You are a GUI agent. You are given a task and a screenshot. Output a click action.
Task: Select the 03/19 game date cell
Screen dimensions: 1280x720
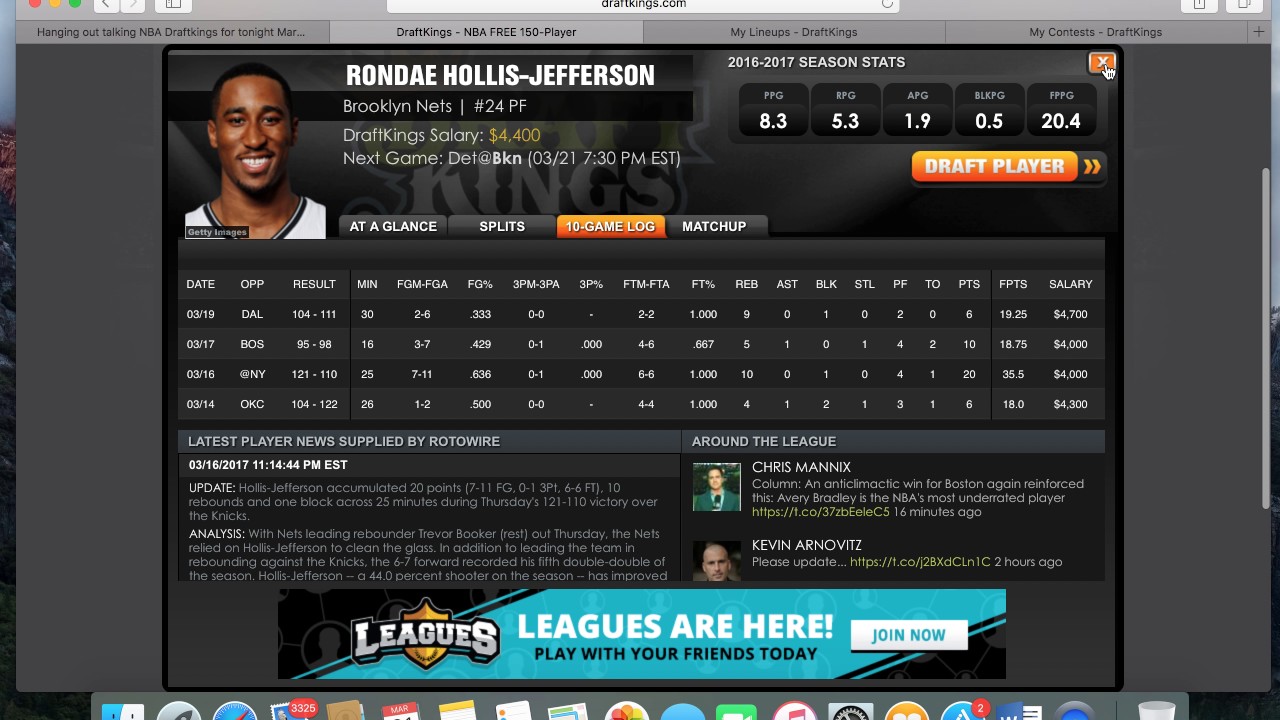[200, 314]
